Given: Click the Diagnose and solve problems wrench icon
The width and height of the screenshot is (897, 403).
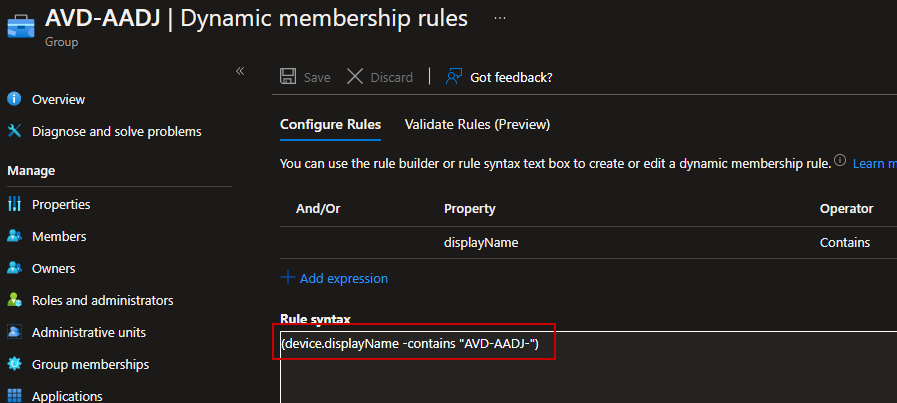Looking at the screenshot, I should point(14,131).
